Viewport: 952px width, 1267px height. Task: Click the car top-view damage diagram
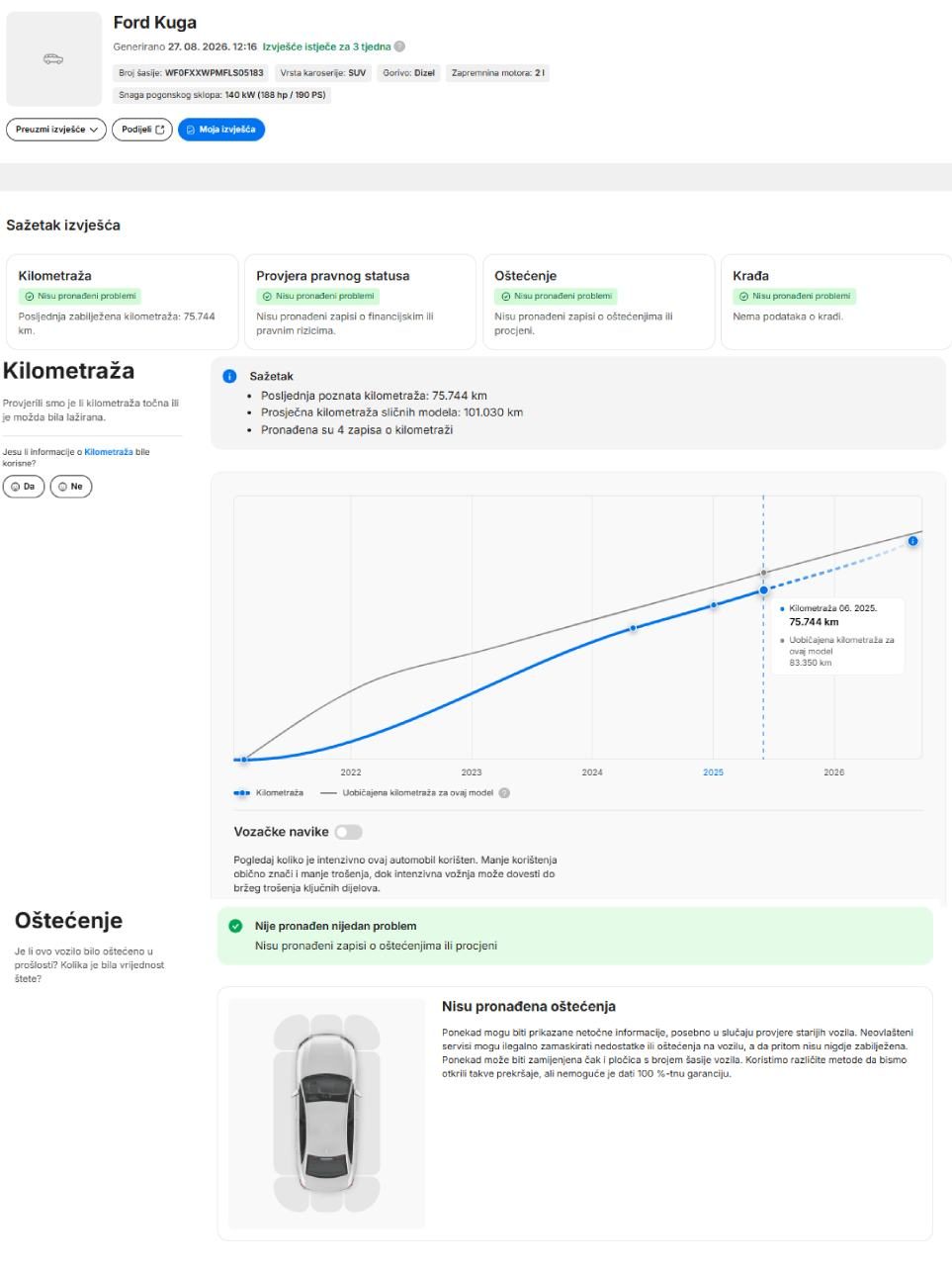tap(325, 1113)
